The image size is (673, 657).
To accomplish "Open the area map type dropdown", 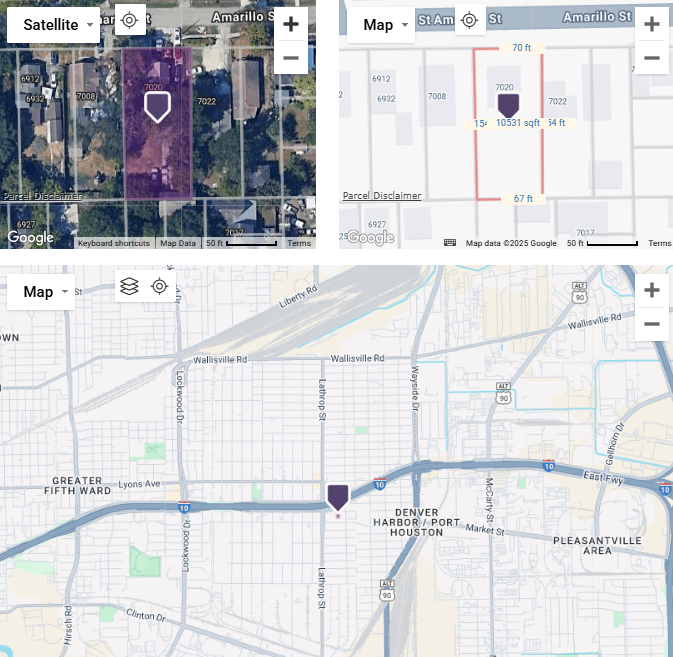I will pyautogui.click(x=41, y=292).
